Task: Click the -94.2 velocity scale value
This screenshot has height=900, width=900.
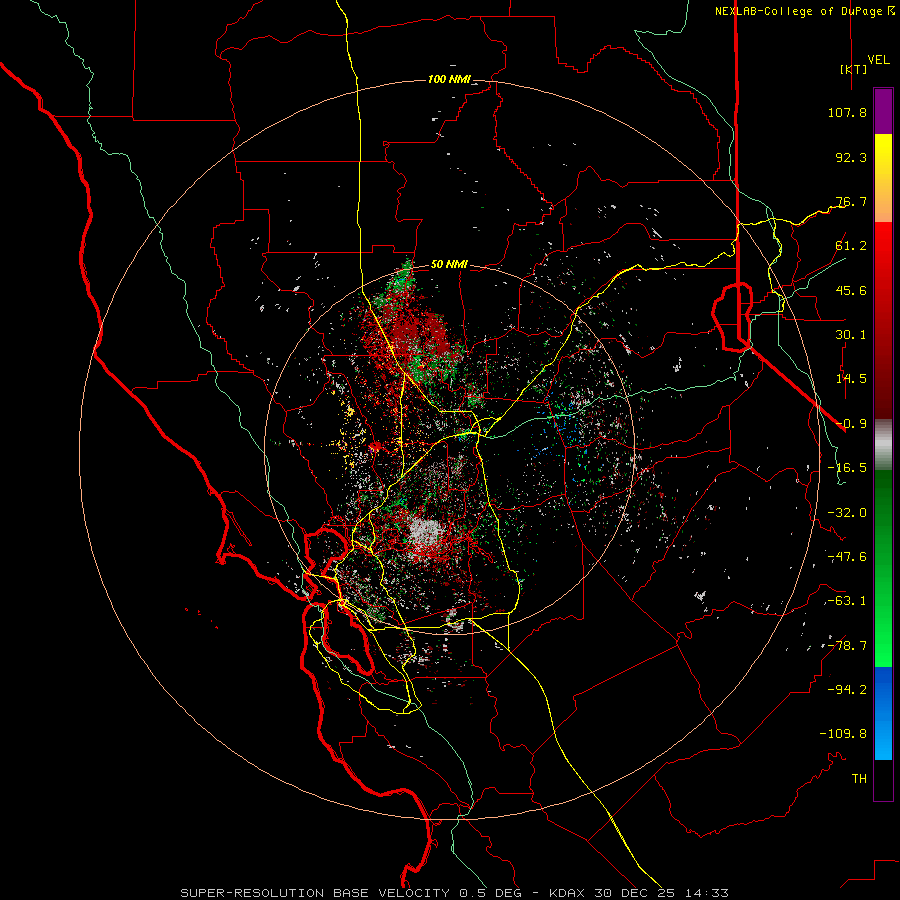Action: (847, 690)
